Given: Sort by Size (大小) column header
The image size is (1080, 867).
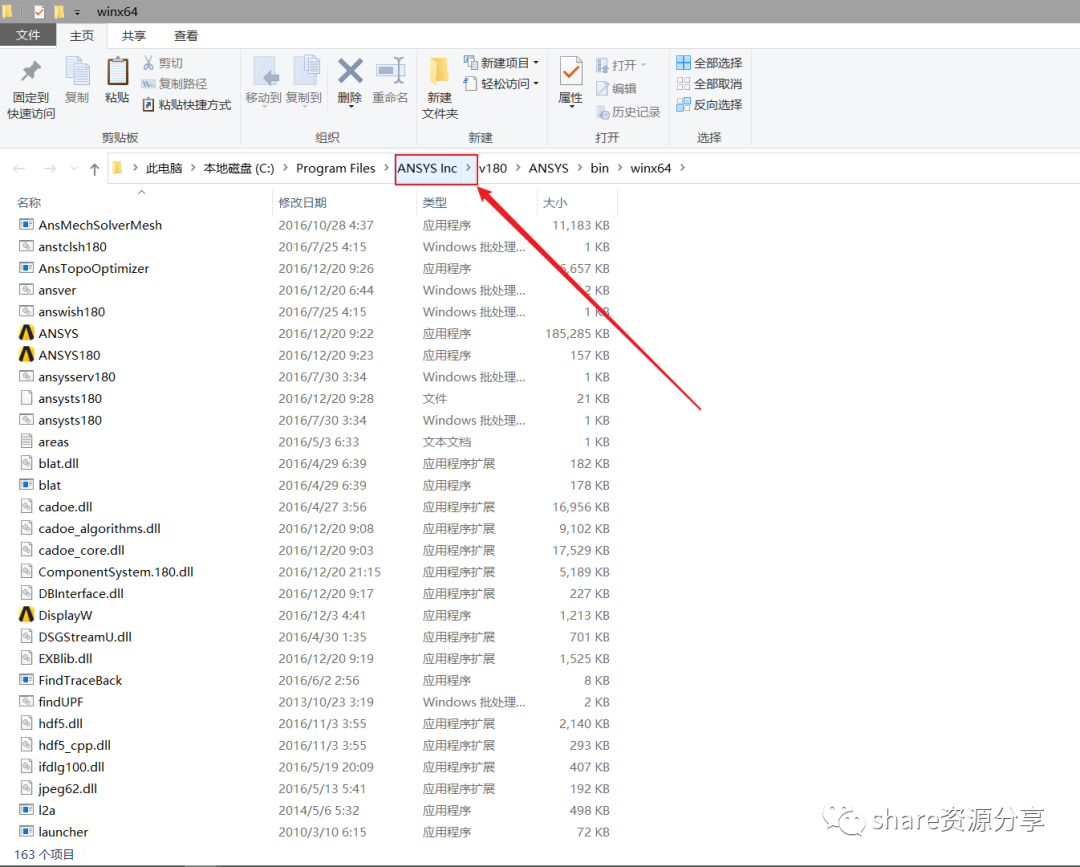Looking at the screenshot, I should [x=555, y=202].
